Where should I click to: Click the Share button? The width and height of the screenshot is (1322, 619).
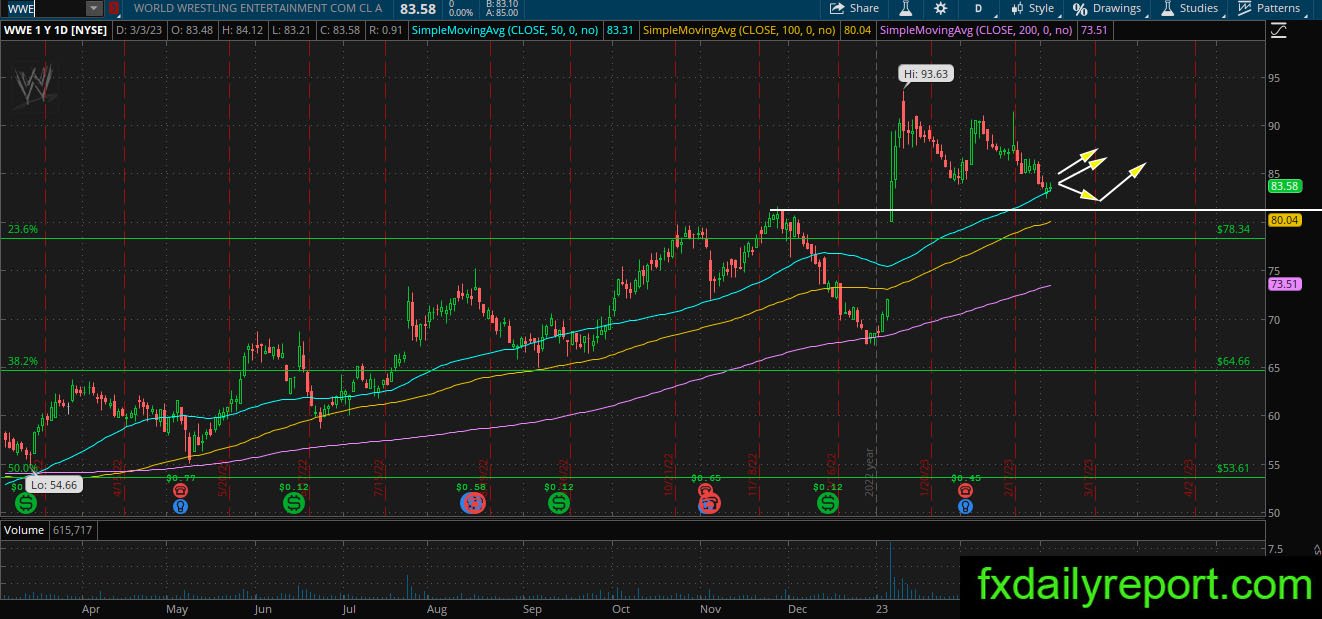[x=855, y=8]
